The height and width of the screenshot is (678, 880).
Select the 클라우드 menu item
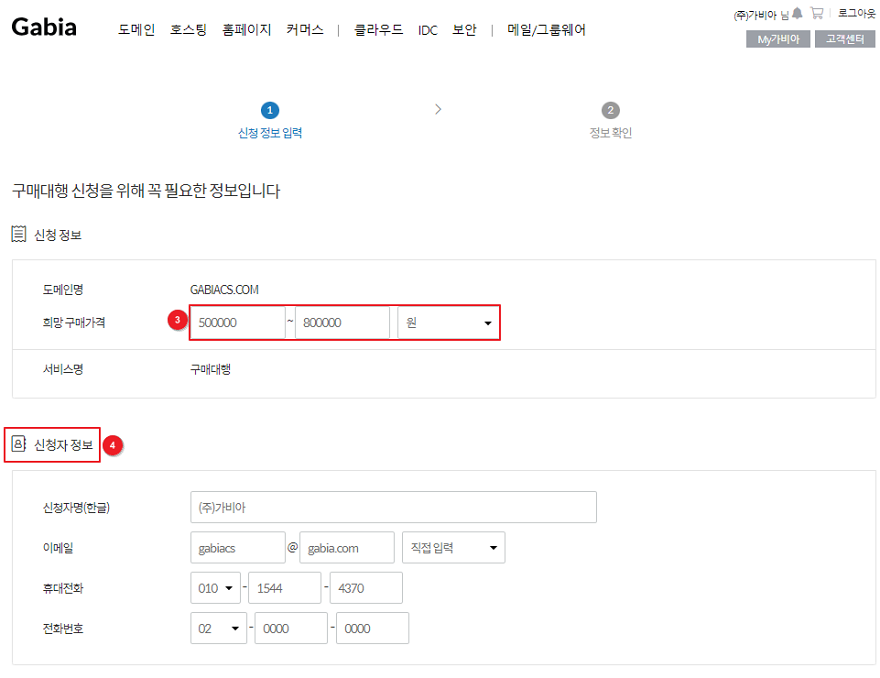[378, 30]
